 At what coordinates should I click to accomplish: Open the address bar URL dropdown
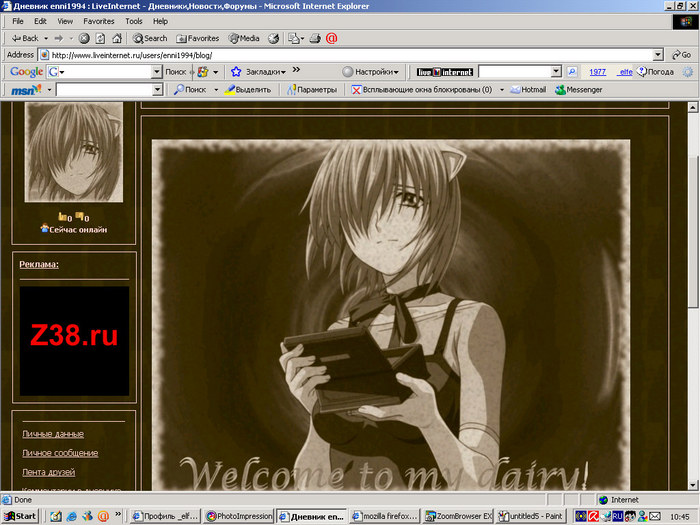point(658,55)
